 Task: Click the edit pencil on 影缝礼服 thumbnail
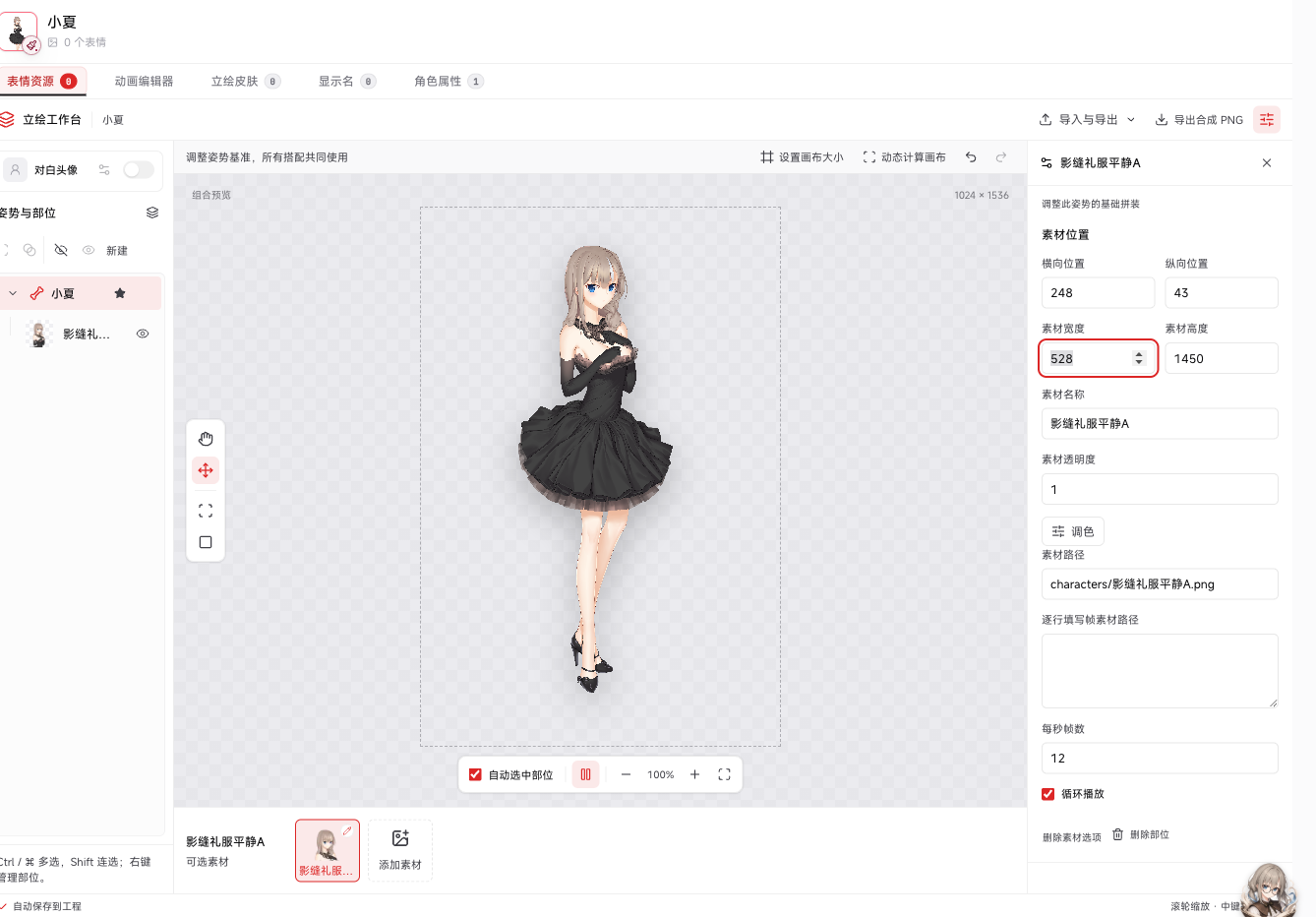pyautogui.click(x=347, y=831)
